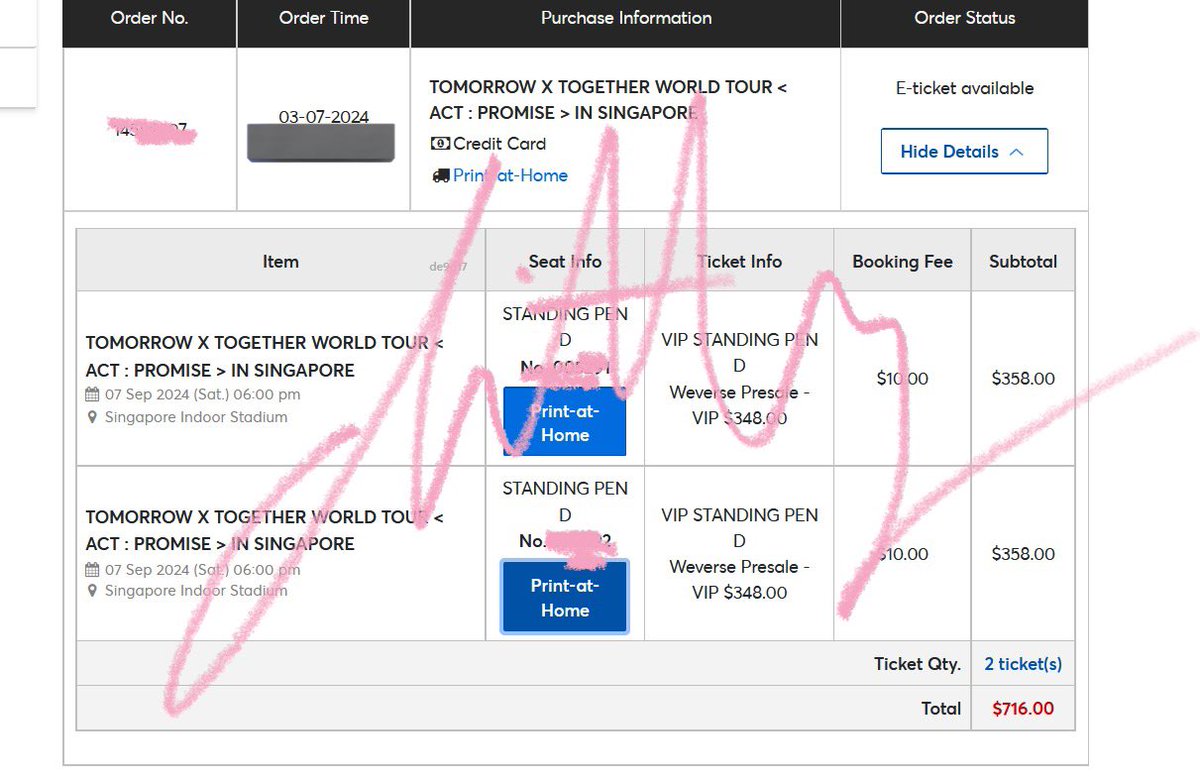Collapse details using the chevron arrow

point(1017,152)
